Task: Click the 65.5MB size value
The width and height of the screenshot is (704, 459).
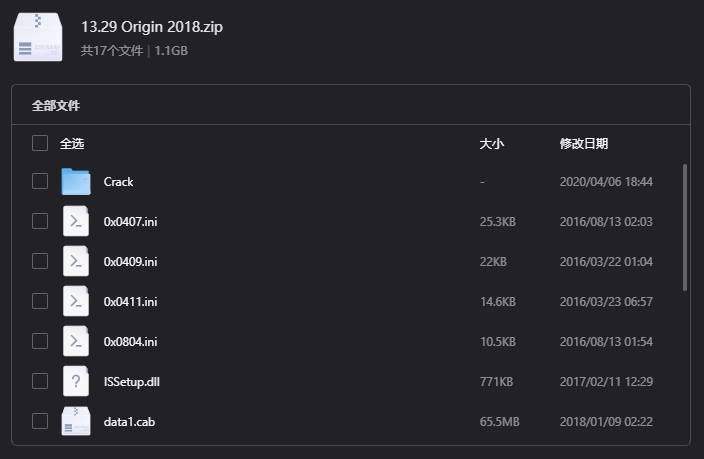Action: coord(499,421)
